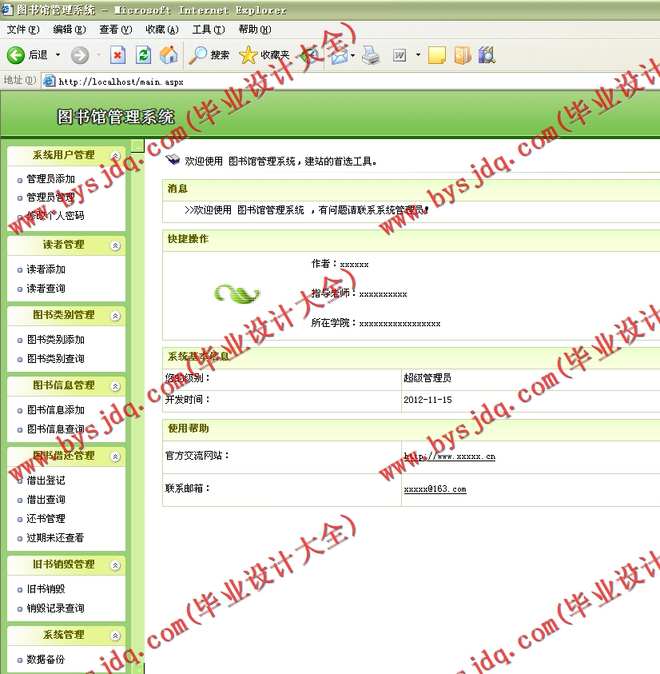
Task: Collapse the 旧书销毁管理 section chevron
Action: click(x=116, y=565)
